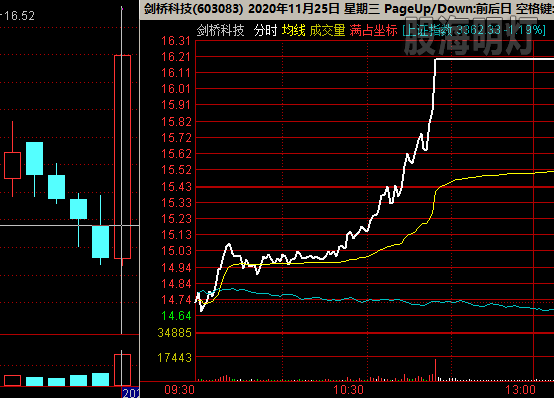Click the tall red volume spike bar
This screenshot has width=554, height=398.
[x=435, y=370]
